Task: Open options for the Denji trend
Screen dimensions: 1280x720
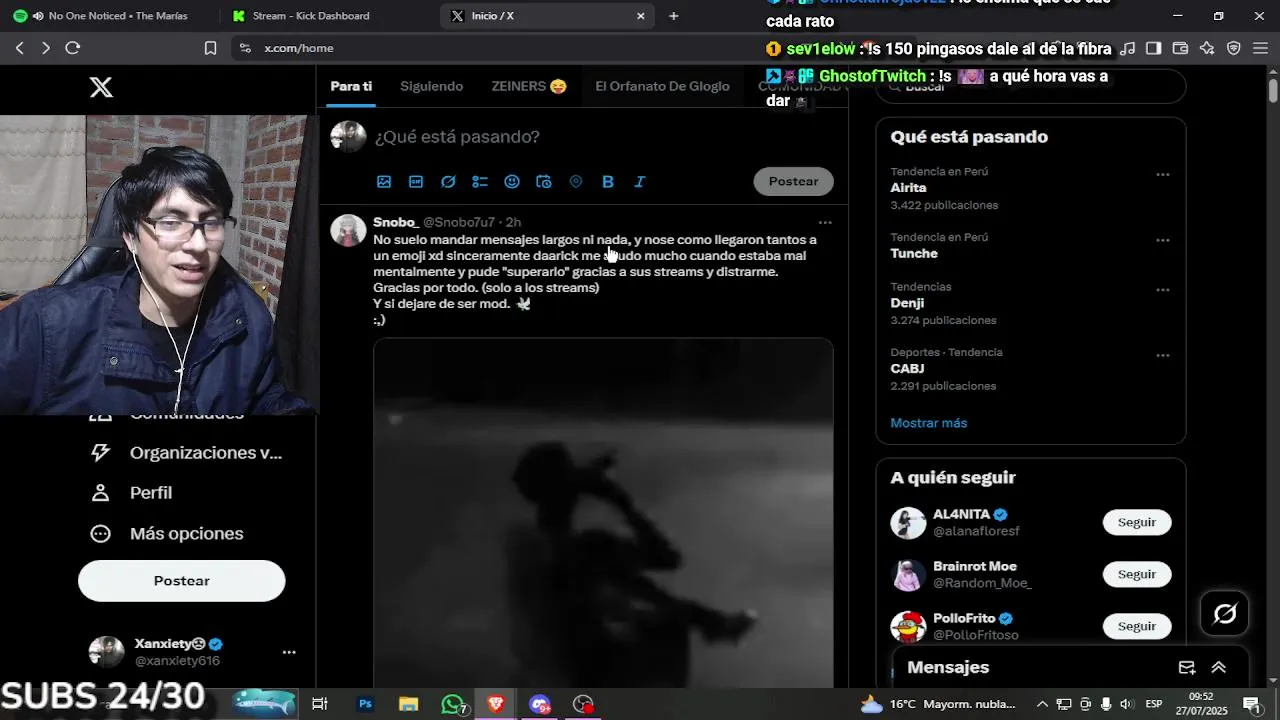Action: pos(1163,290)
